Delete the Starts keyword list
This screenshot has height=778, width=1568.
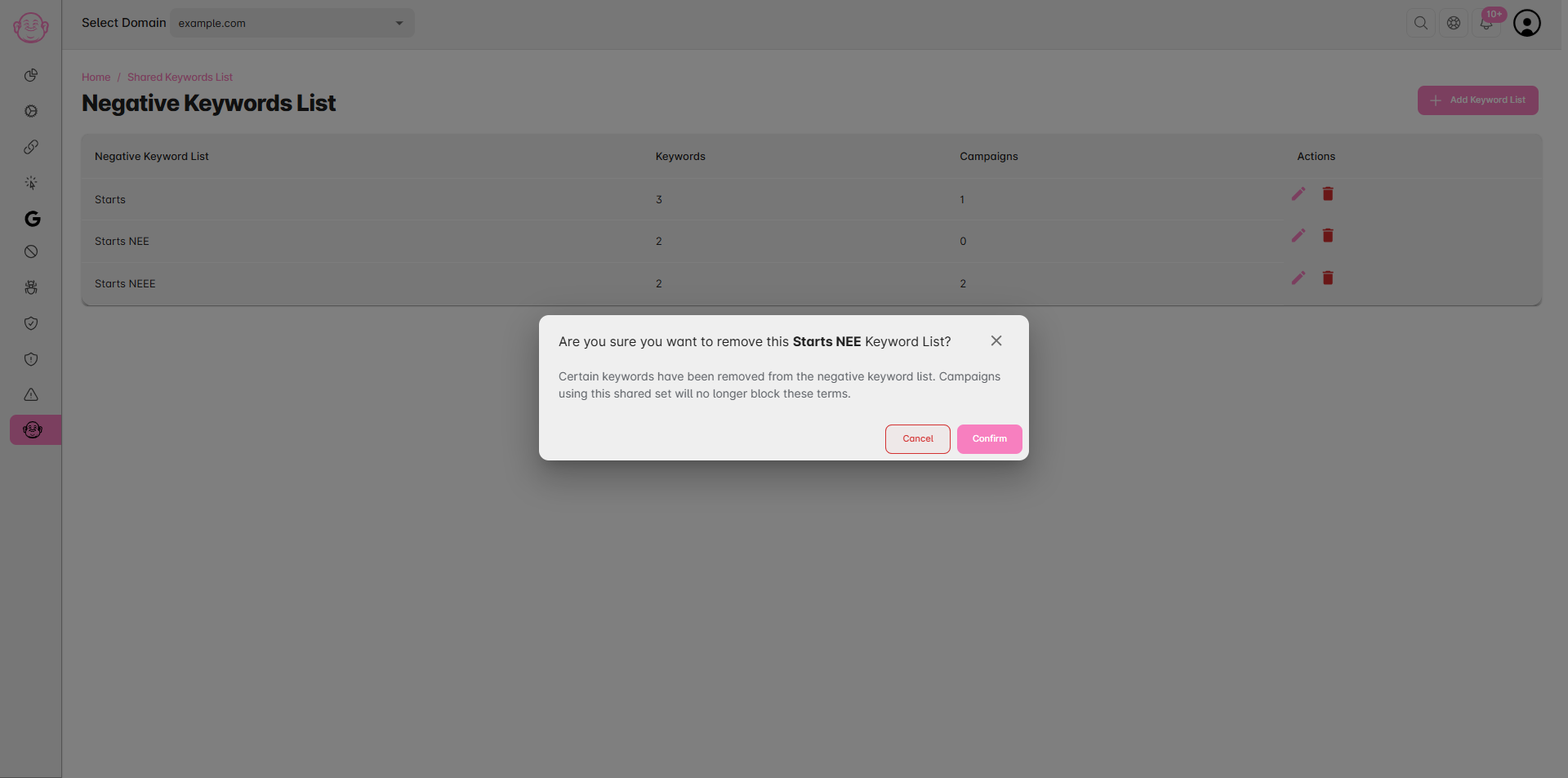click(x=1328, y=193)
